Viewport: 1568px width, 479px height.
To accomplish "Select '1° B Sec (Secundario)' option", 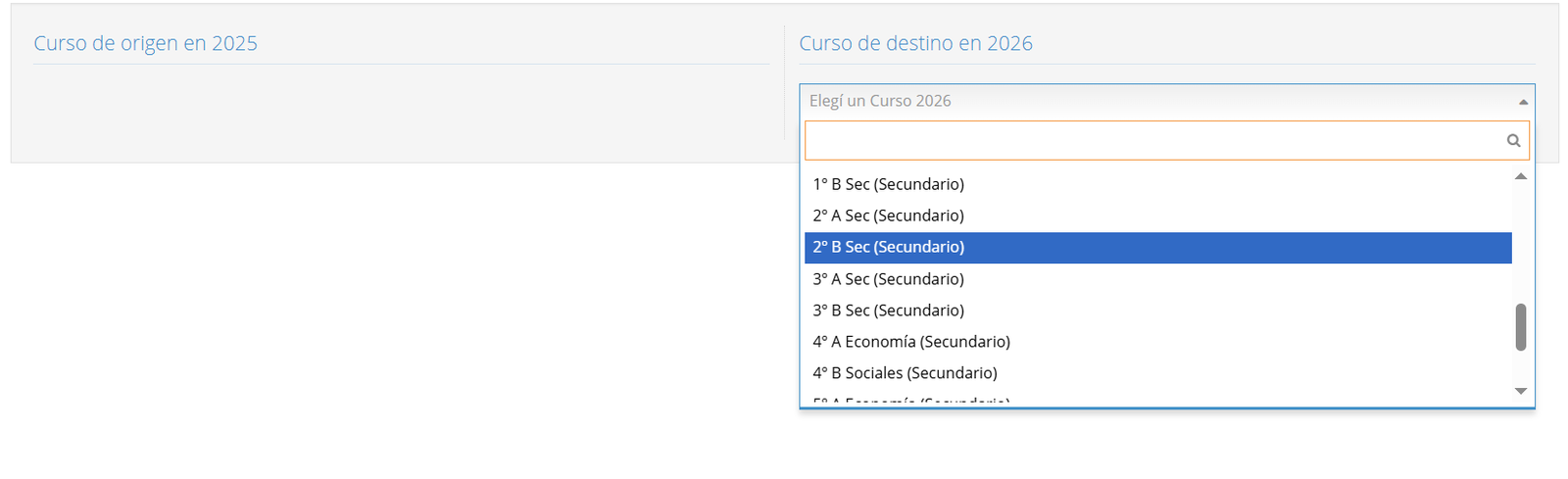I will (888, 184).
